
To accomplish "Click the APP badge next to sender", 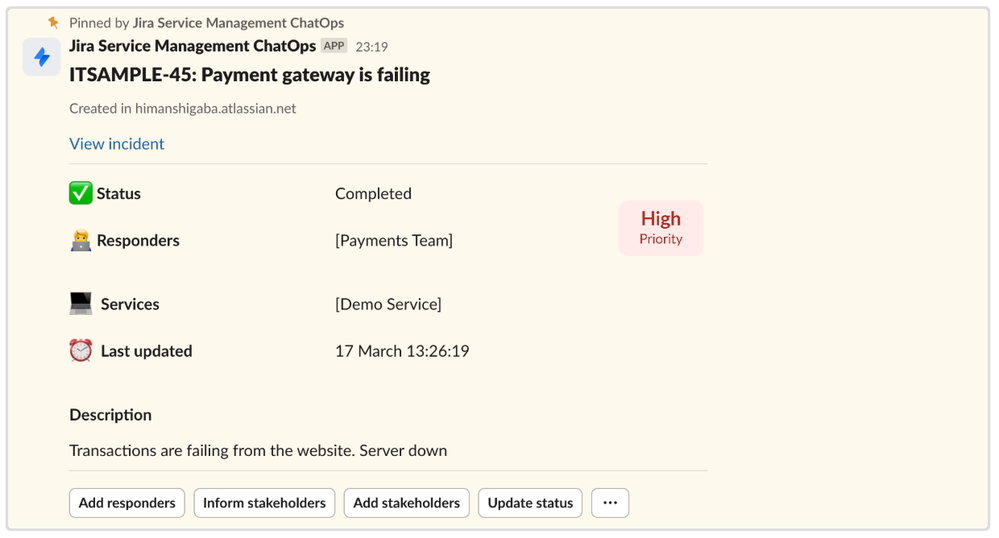I will tap(334, 46).
